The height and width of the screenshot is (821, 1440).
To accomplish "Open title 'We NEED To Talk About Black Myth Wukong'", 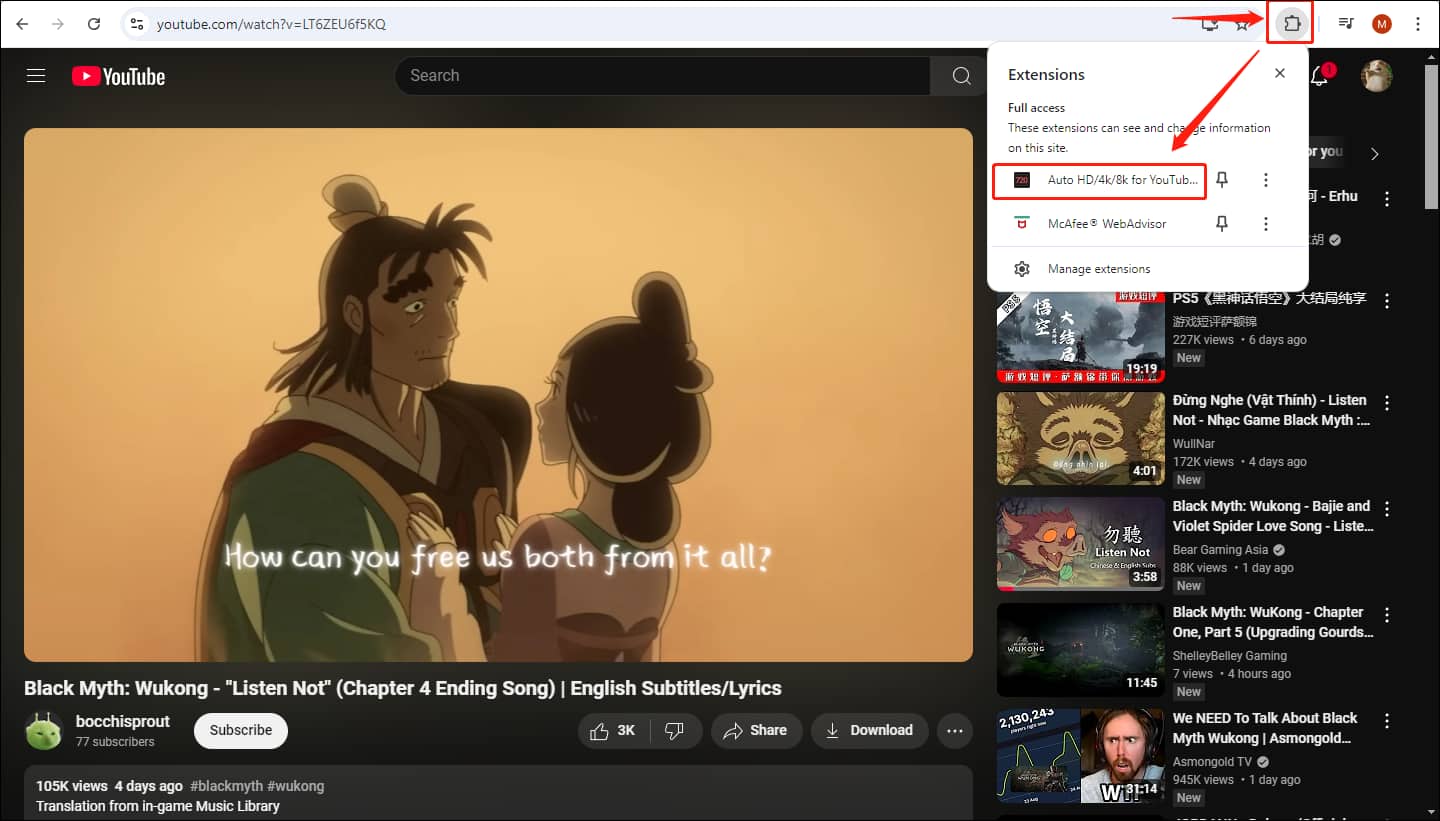I will click(x=1265, y=728).
